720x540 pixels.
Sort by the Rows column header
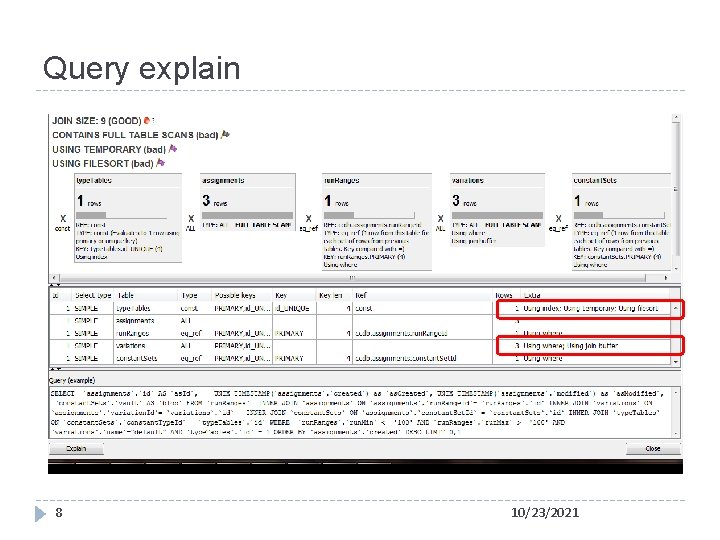(506, 295)
